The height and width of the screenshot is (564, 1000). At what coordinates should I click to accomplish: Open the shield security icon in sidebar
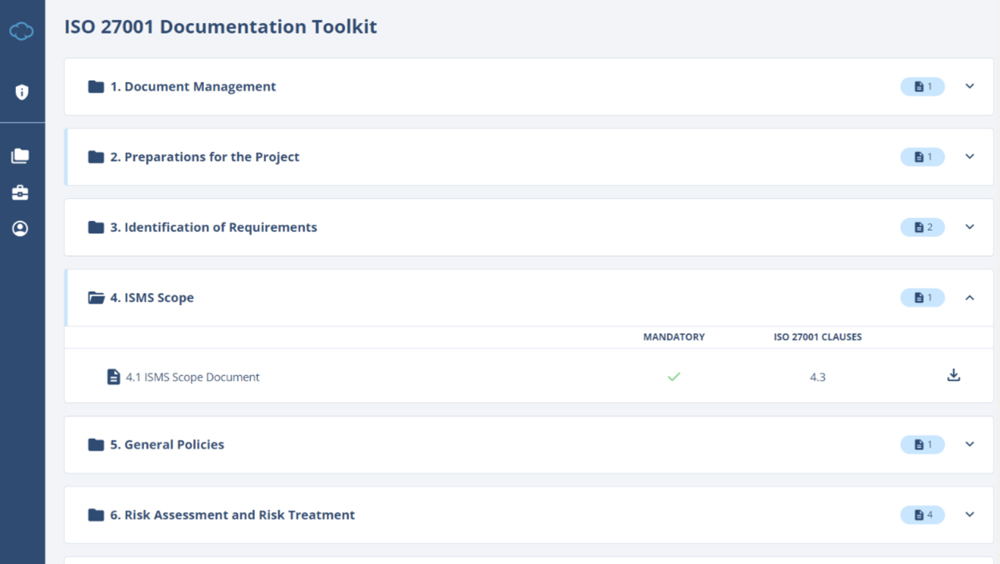click(x=21, y=92)
